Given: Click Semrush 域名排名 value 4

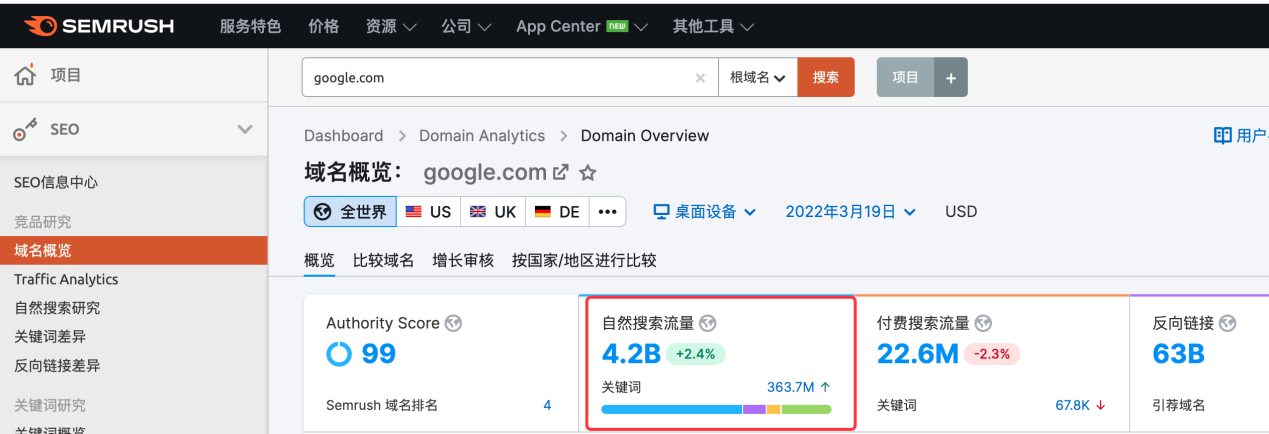Looking at the screenshot, I should (547, 405).
